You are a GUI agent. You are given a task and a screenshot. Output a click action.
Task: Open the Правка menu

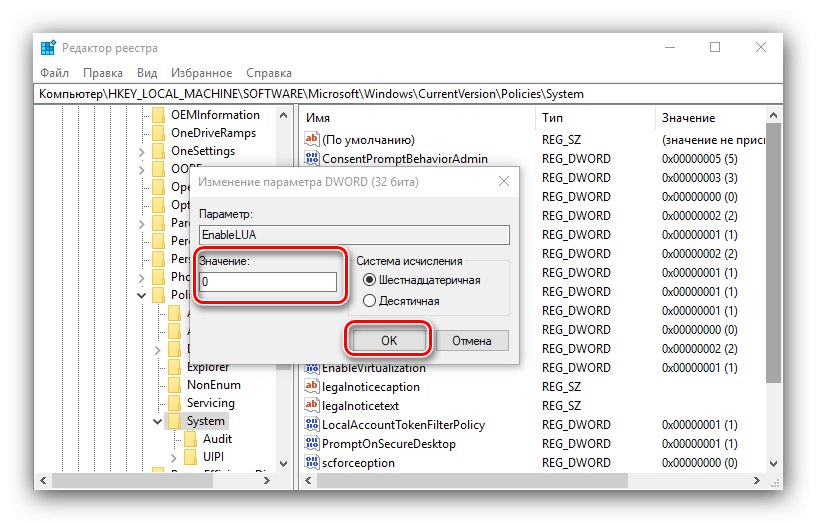(103, 73)
